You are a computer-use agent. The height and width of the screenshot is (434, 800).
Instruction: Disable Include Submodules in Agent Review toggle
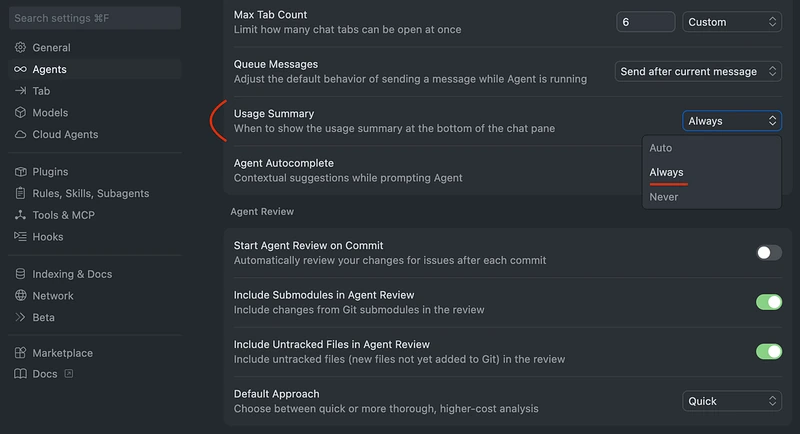(768, 302)
